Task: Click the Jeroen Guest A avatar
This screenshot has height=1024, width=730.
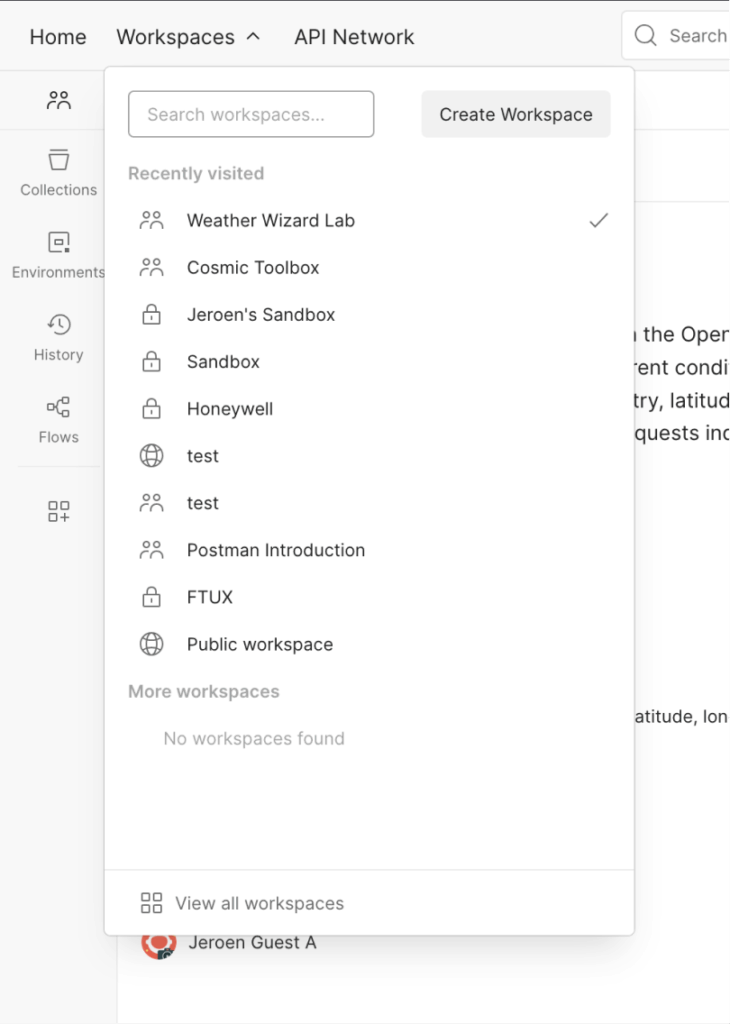Action: pyautogui.click(x=159, y=942)
